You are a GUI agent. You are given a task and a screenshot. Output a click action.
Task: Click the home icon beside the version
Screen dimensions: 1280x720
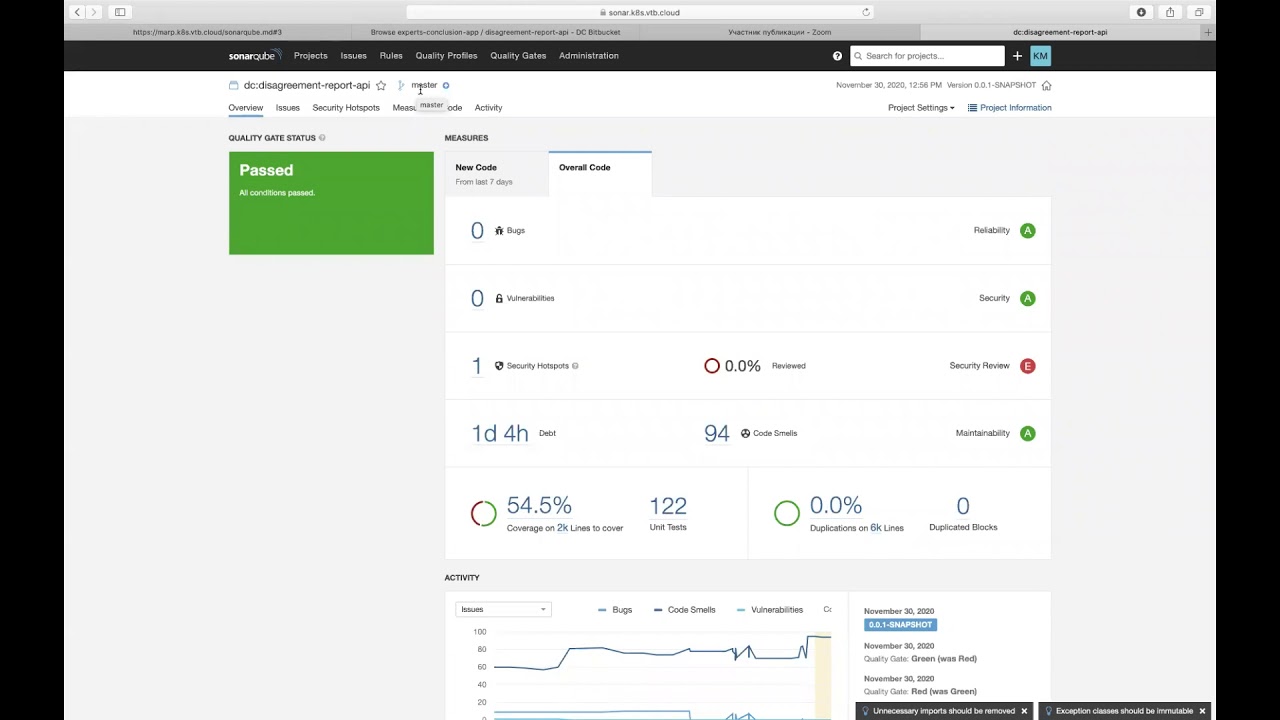tap(1046, 85)
